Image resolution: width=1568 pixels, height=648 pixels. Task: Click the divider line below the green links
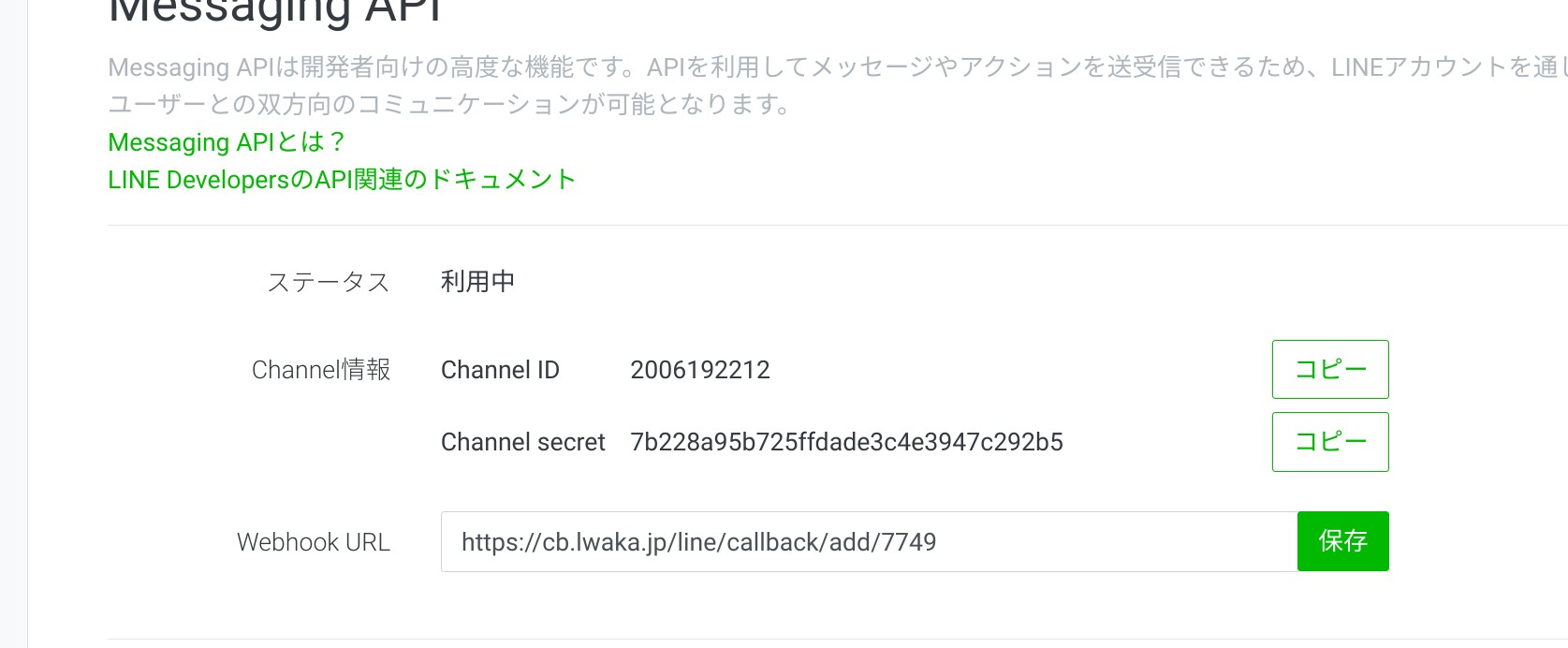pyautogui.click(x=838, y=225)
